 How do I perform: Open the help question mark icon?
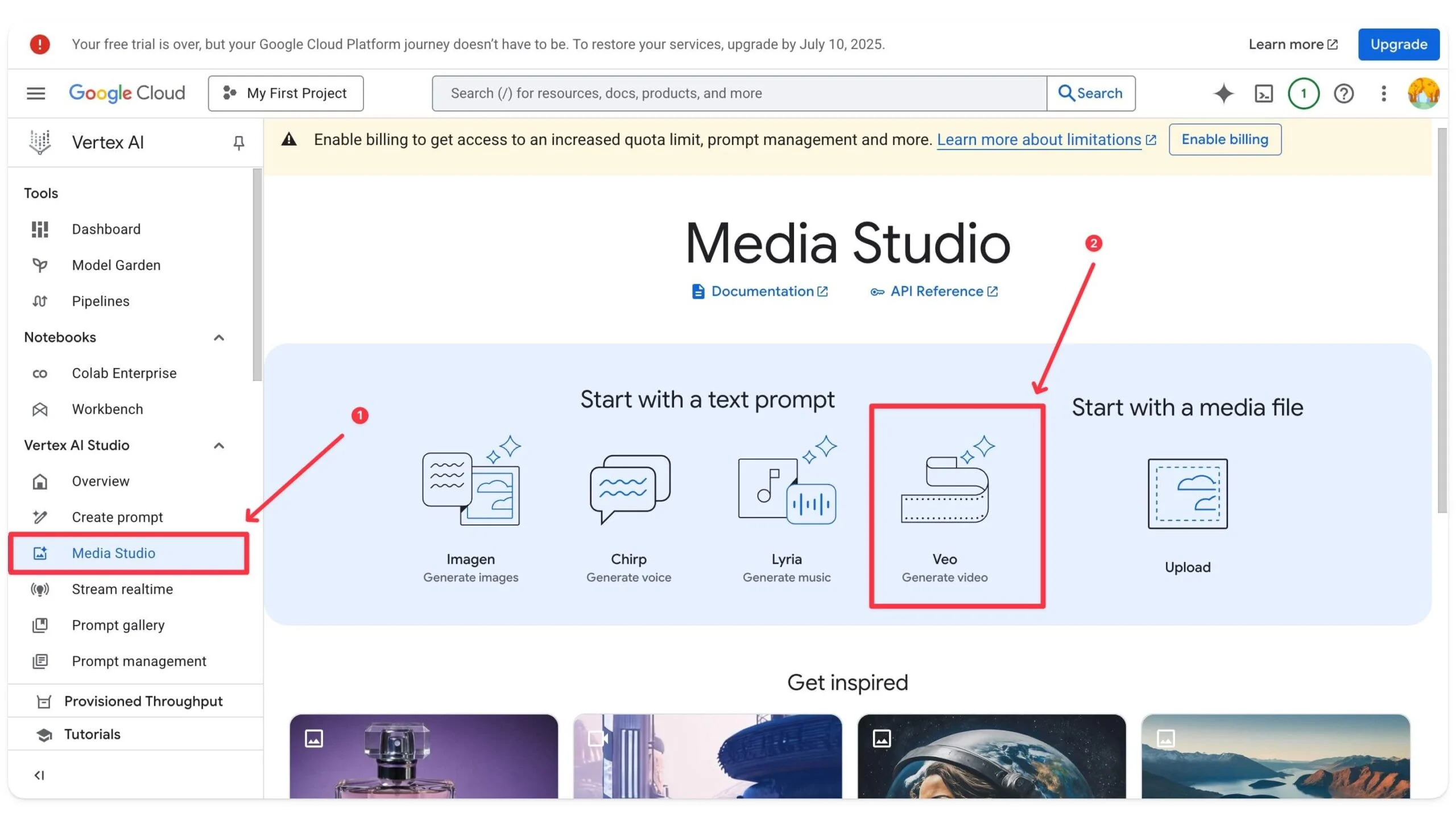pyautogui.click(x=1343, y=93)
